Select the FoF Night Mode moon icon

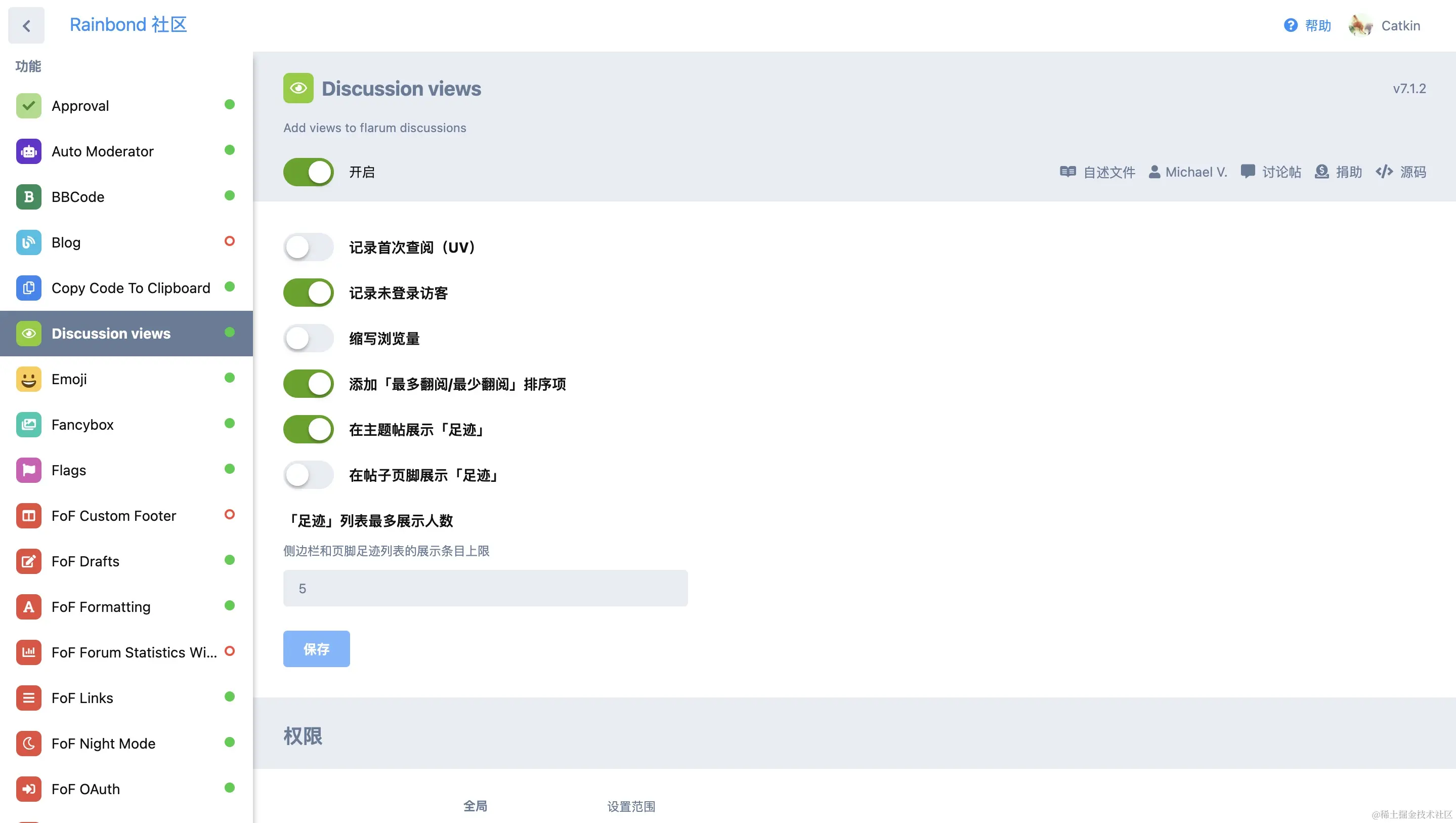29,743
